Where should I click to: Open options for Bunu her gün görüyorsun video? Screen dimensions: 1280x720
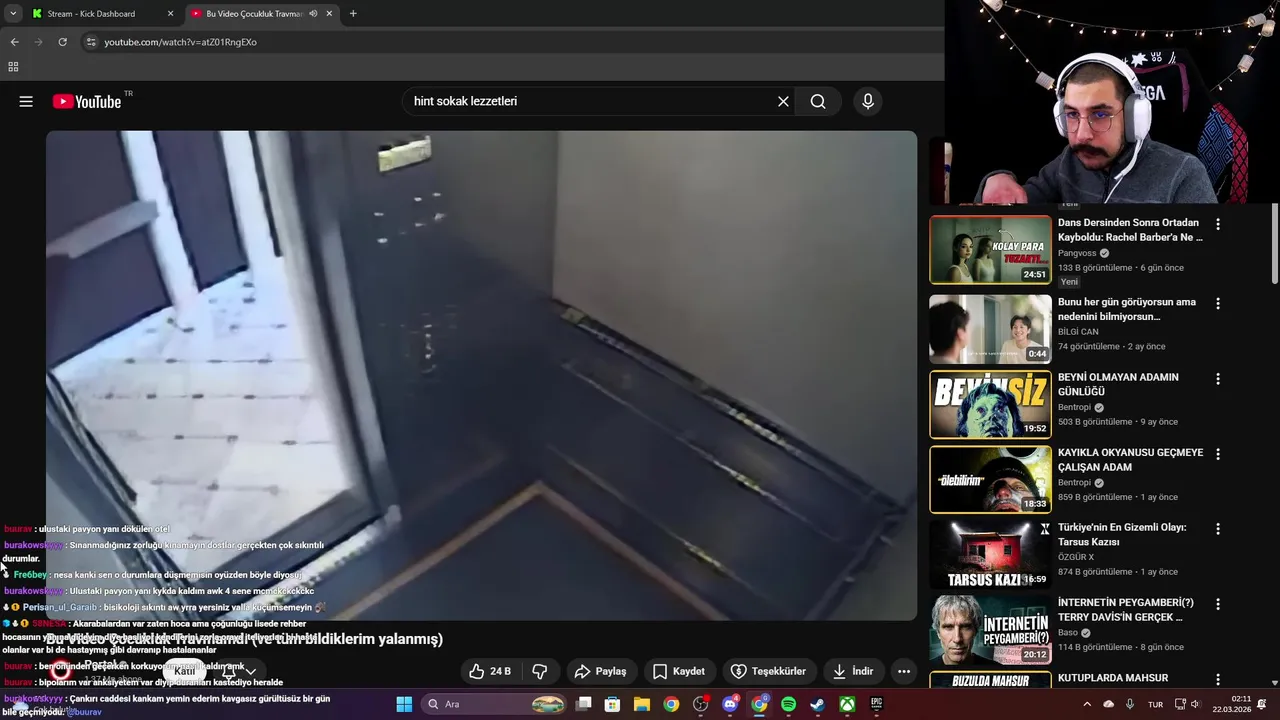[1217, 303]
